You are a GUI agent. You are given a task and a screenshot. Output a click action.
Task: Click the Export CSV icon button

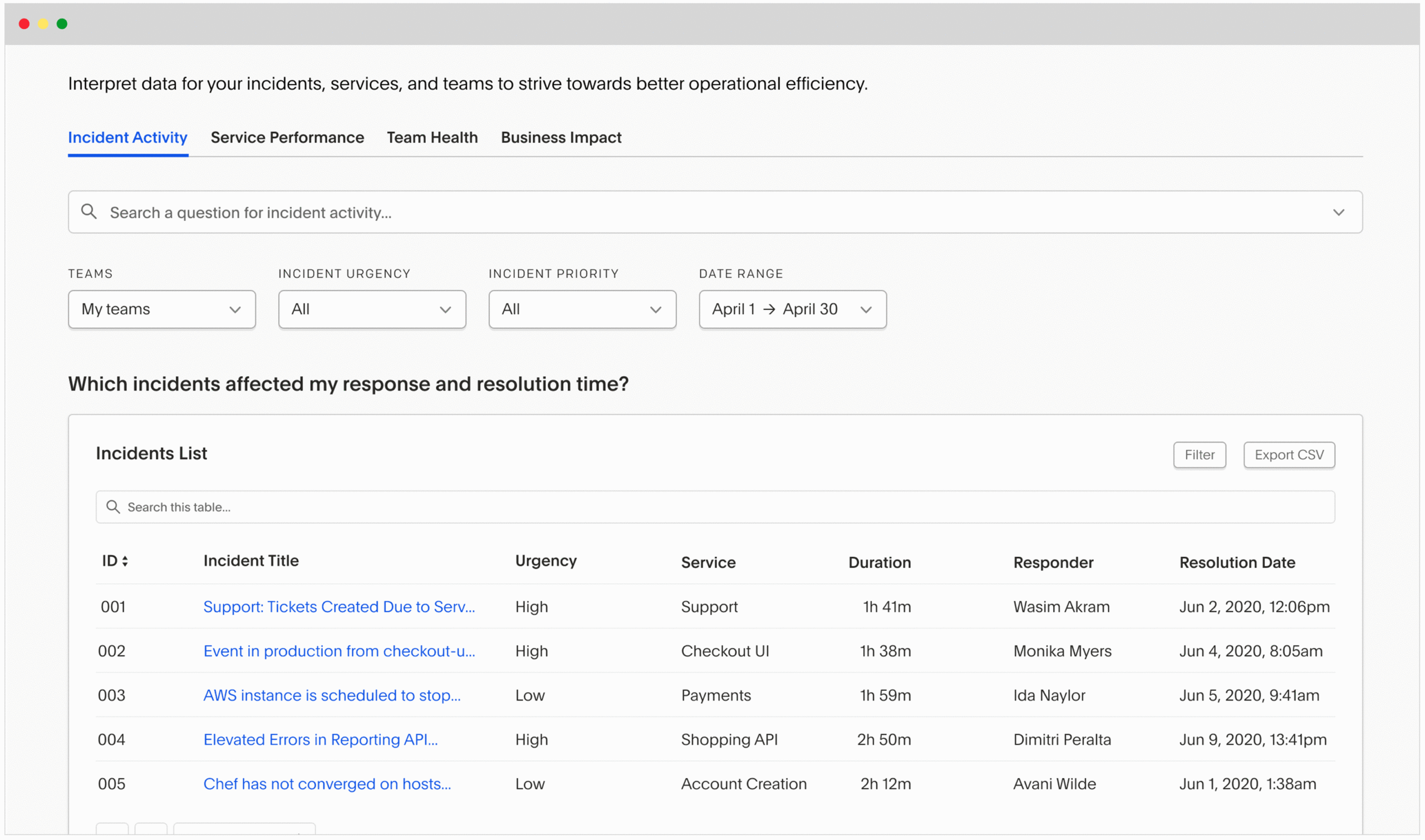click(x=1289, y=455)
